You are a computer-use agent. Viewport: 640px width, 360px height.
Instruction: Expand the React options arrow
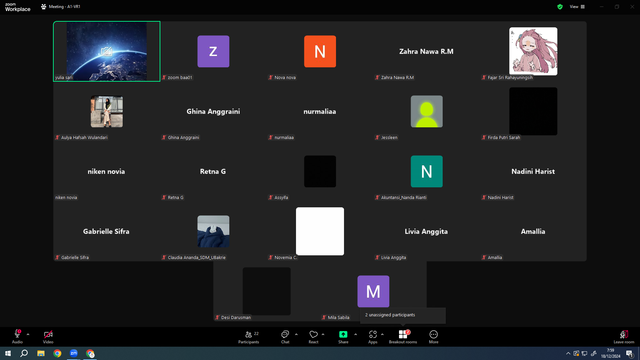click(x=323, y=334)
